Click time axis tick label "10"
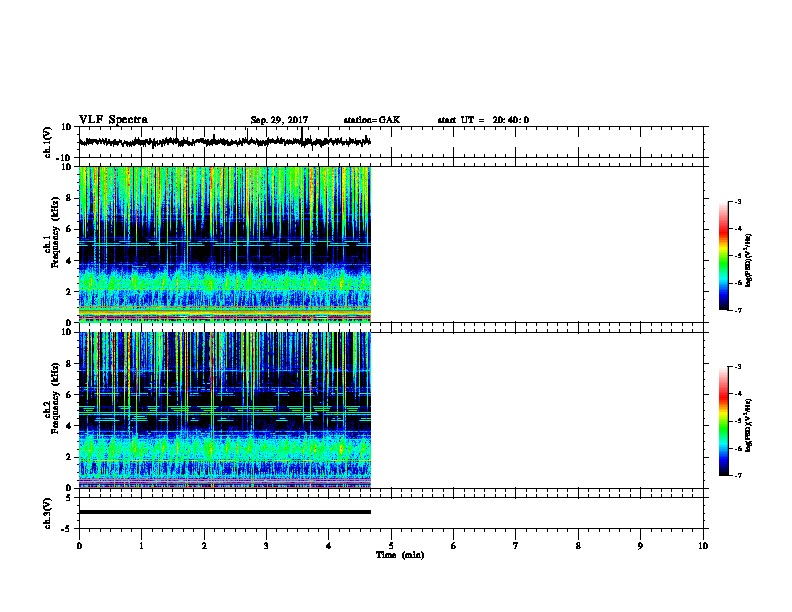 pos(703,546)
